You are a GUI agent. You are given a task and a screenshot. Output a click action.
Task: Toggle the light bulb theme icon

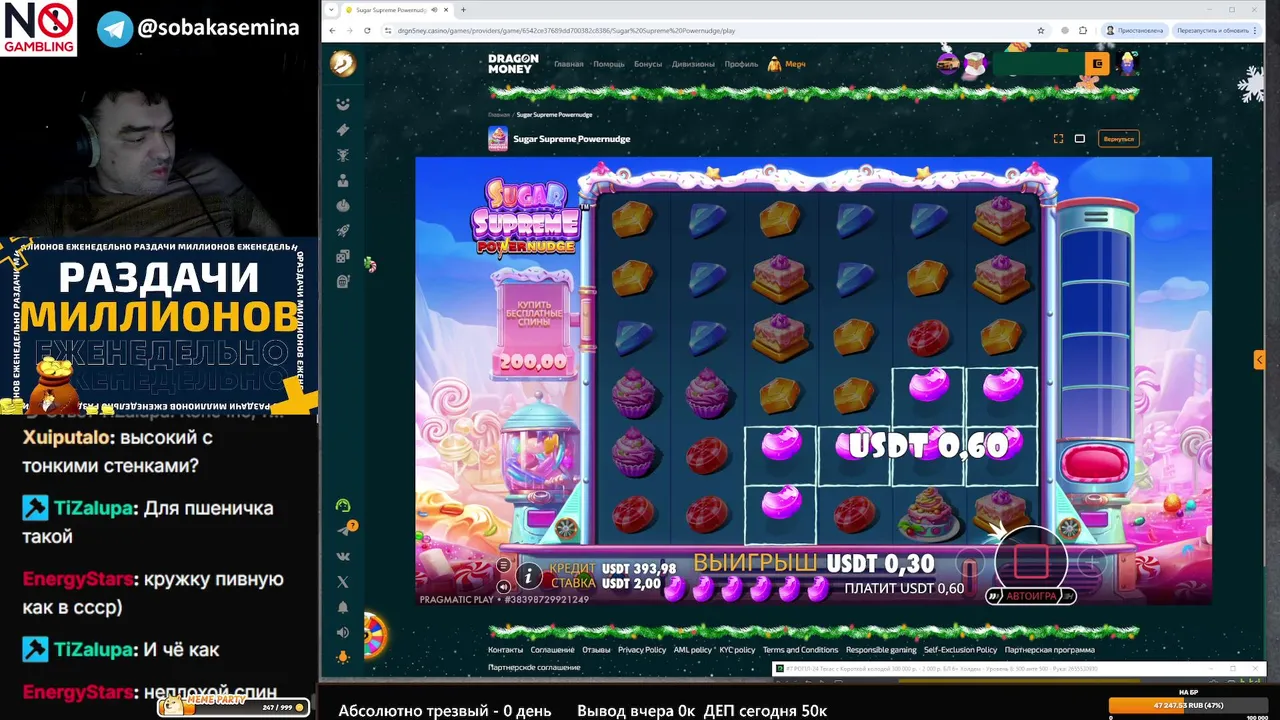[343, 657]
